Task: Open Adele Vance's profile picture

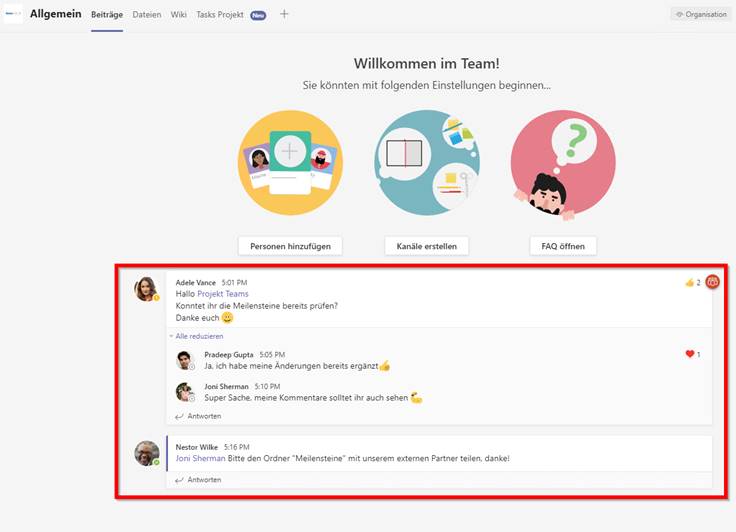Action: click(146, 288)
